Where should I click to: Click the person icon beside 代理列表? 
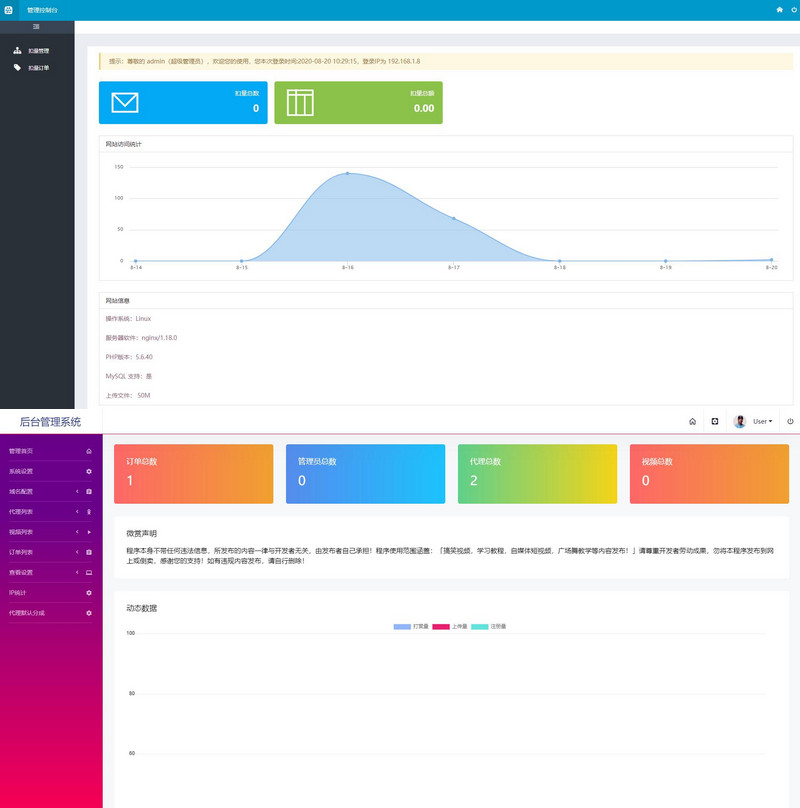(x=89, y=512)
